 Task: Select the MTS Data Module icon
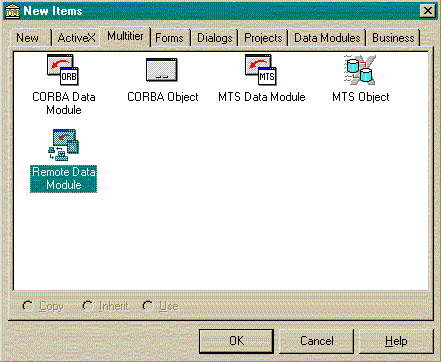coord(261,69)
